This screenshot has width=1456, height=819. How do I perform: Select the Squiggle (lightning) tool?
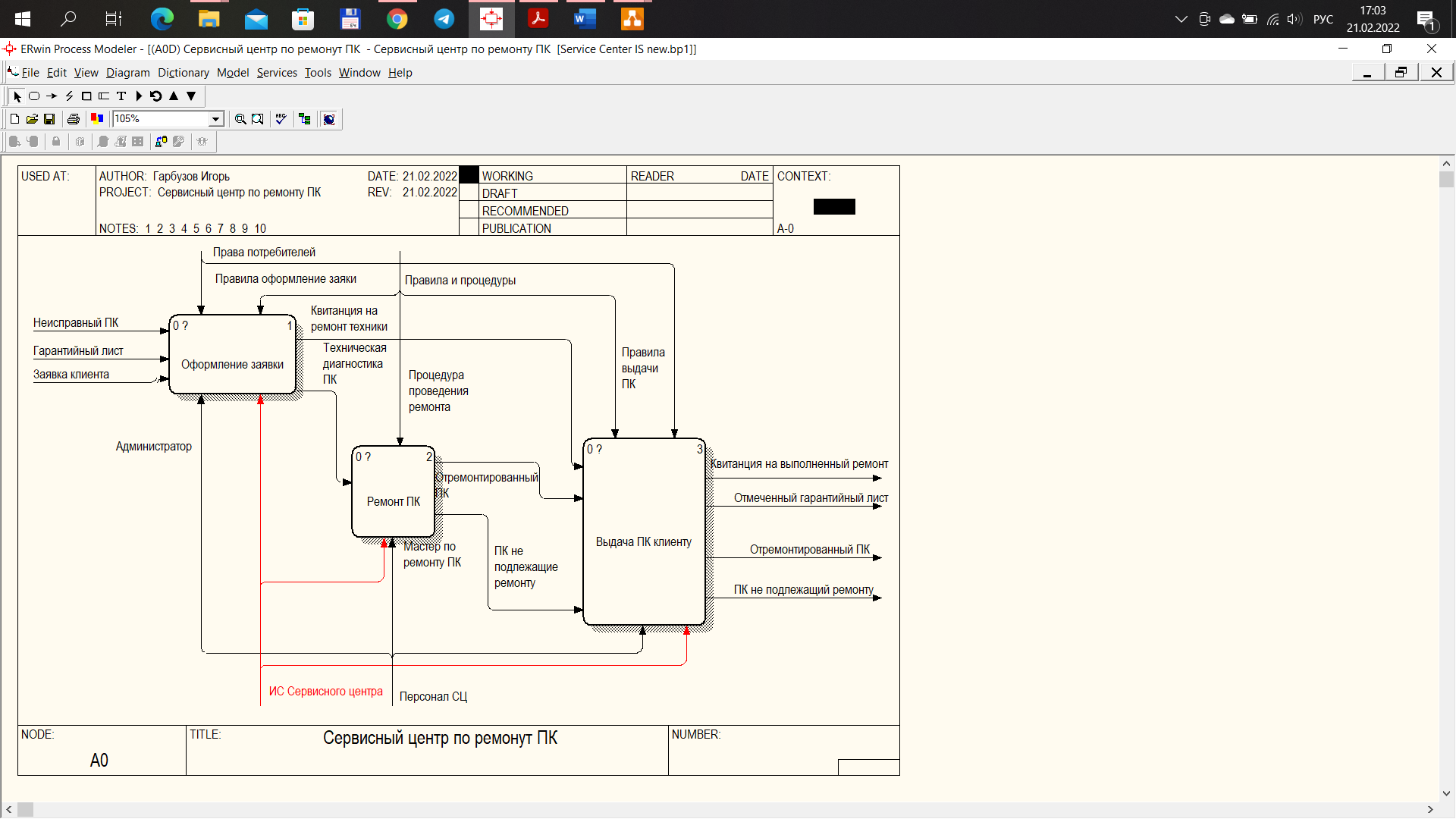coord(69,96)
